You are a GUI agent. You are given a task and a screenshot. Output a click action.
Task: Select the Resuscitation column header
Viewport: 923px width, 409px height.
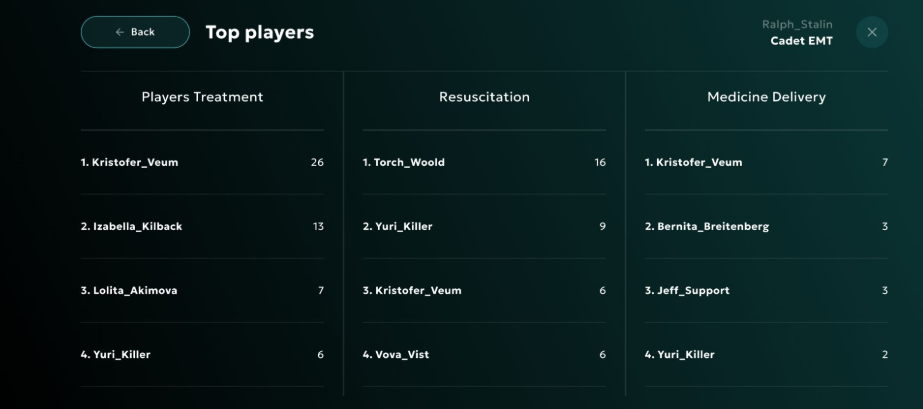484,97
